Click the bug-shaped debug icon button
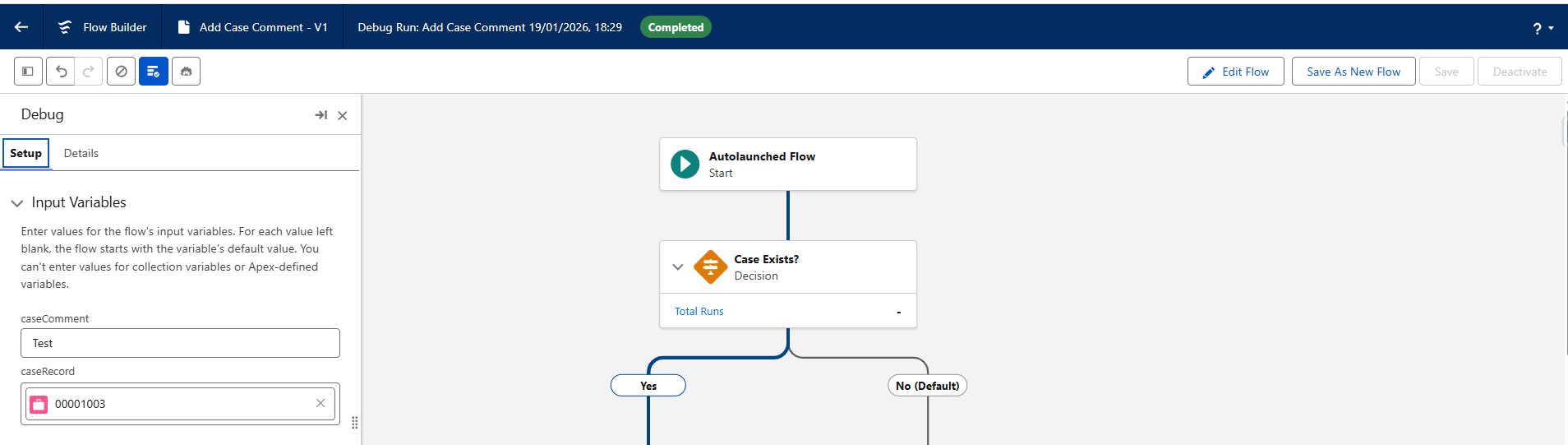Image resolution: width=1568 pixels, height=445 pixels. tap(186, 72)
